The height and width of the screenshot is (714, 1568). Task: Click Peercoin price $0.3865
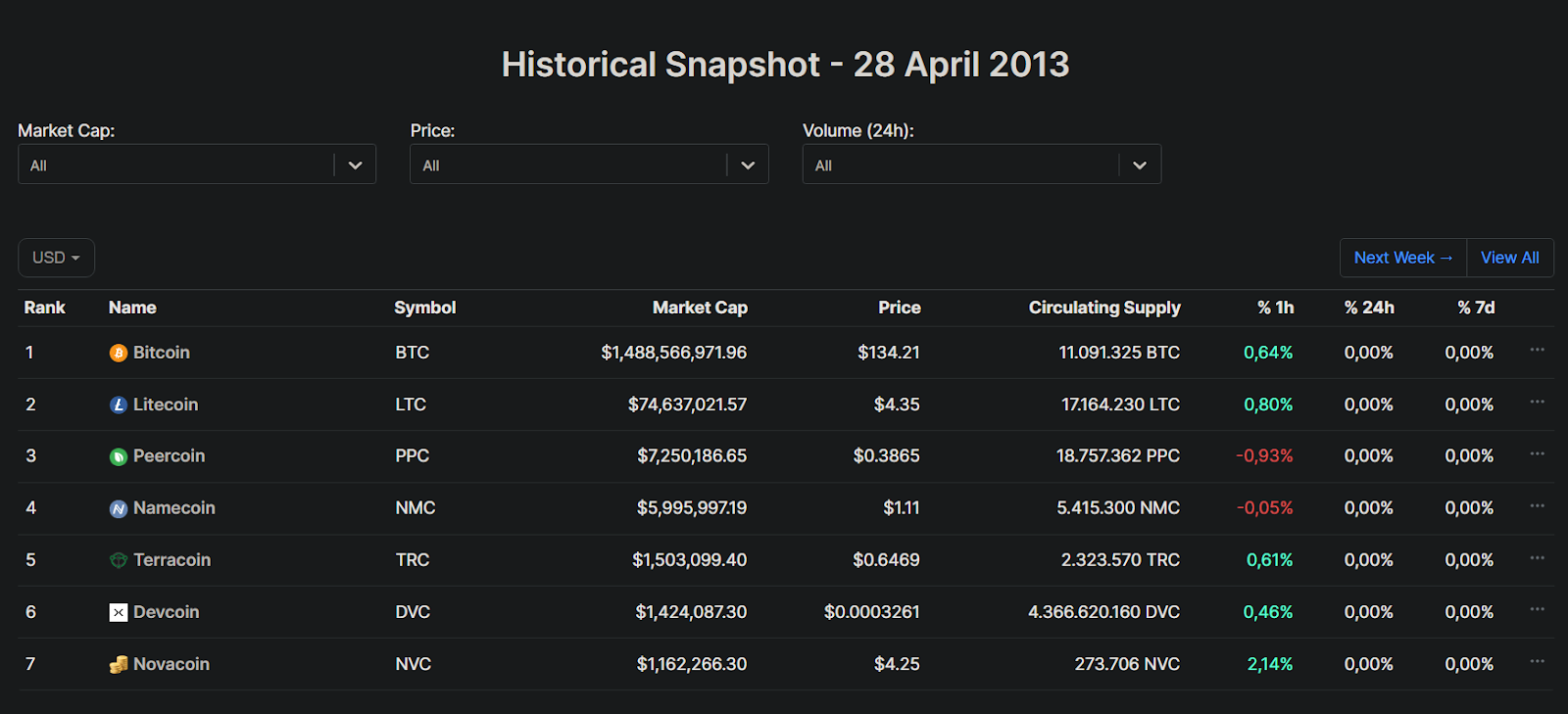pos(887,456)
